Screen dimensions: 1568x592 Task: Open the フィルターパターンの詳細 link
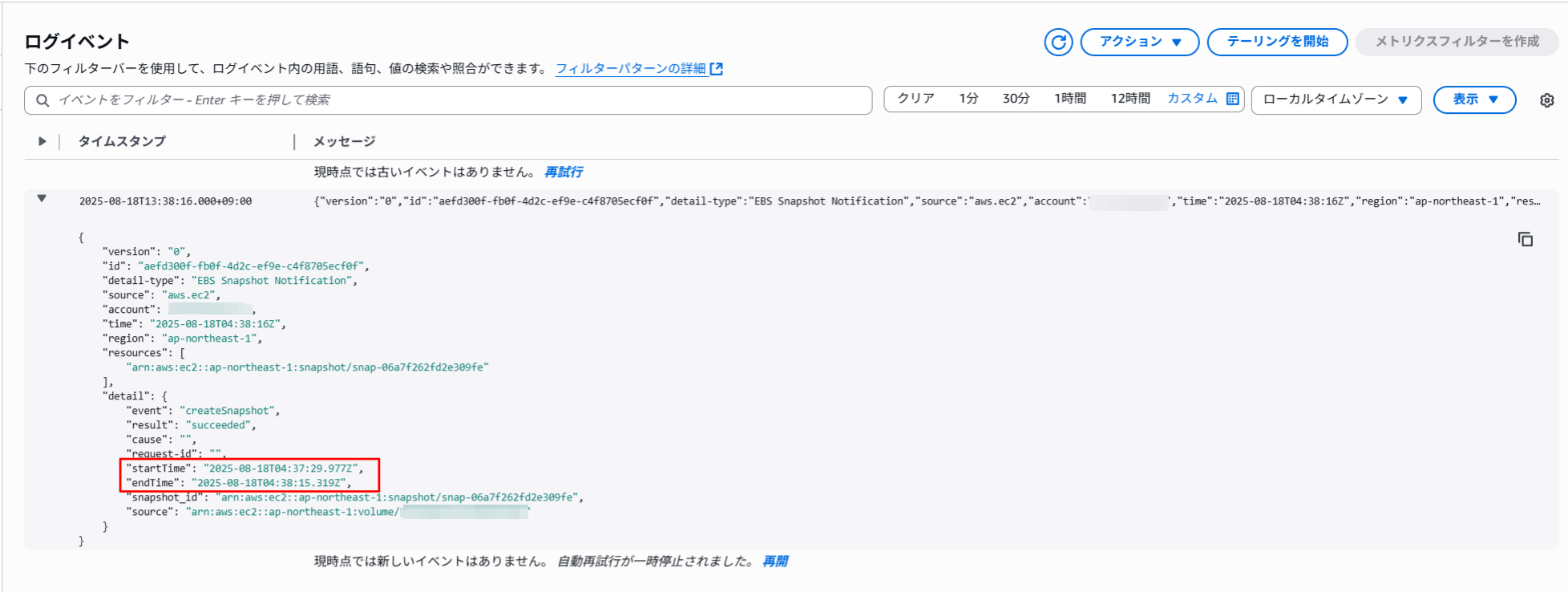(630, 69)
